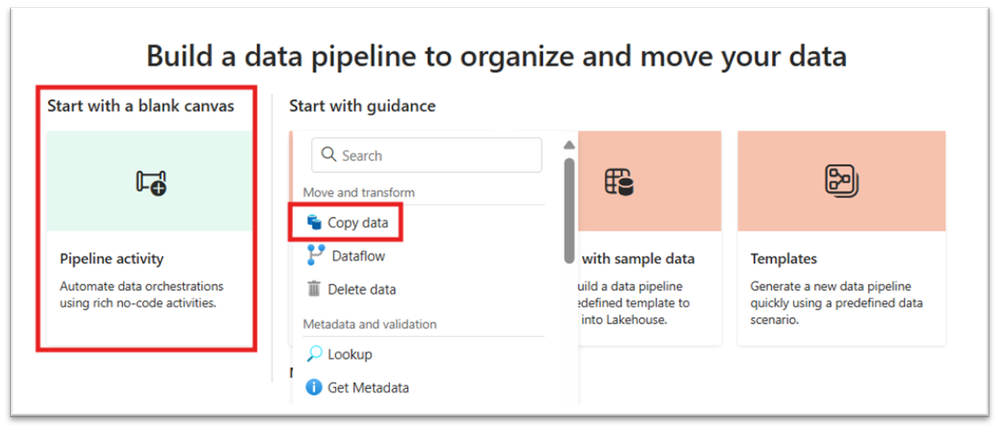Choose Get Metadata activity

coord(367,387)
